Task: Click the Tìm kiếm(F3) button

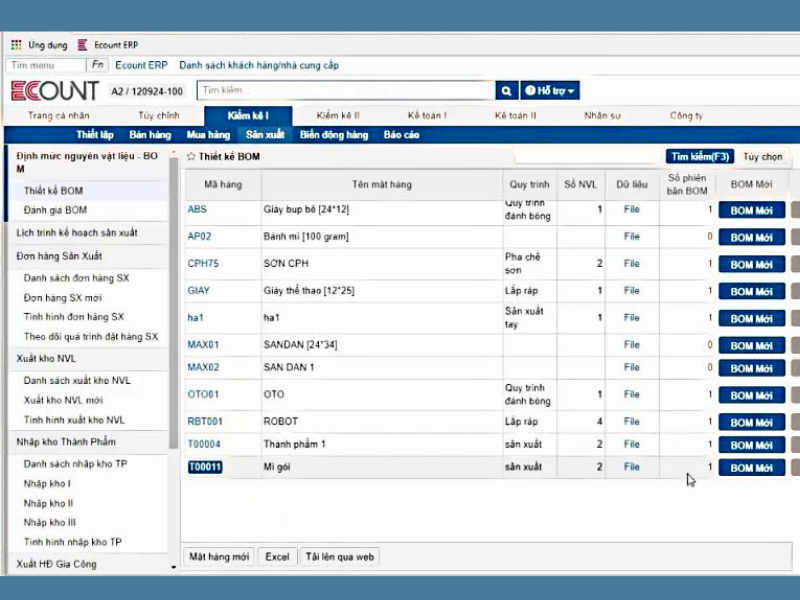Action: [x=701, y=157]
